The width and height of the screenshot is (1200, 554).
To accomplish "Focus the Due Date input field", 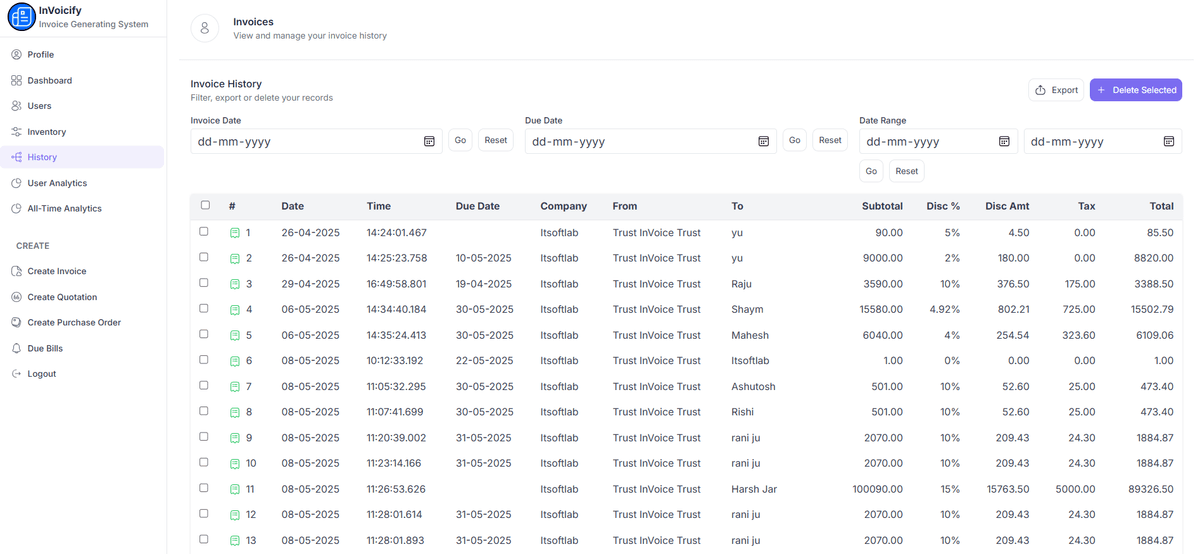I will point(650,142).
